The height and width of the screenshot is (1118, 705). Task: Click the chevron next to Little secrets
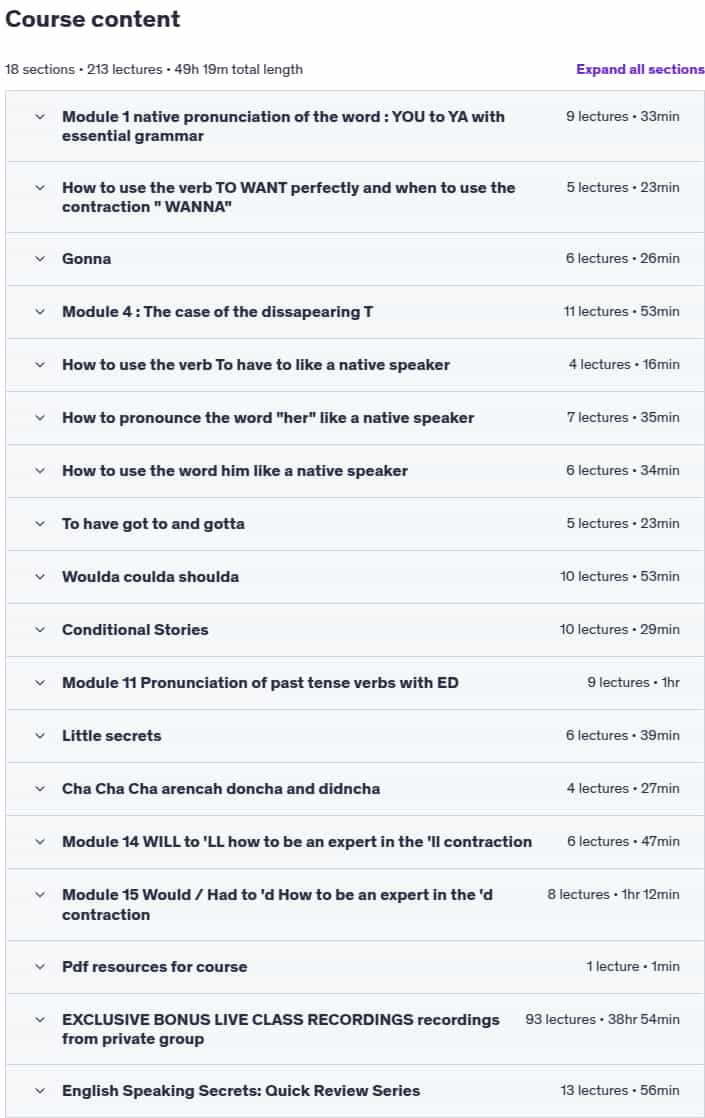tap(40, 736)
